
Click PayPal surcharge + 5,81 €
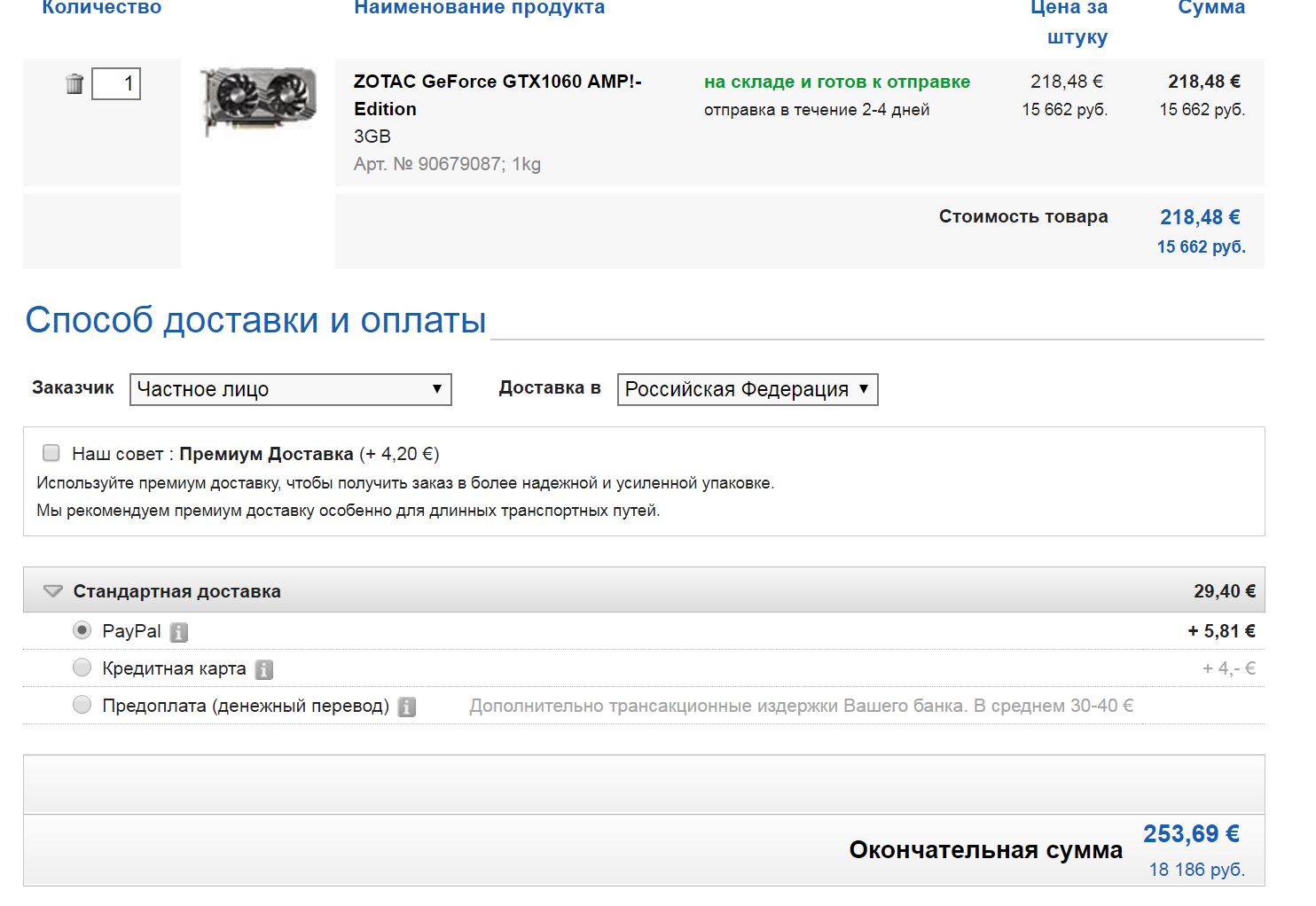1222,631
